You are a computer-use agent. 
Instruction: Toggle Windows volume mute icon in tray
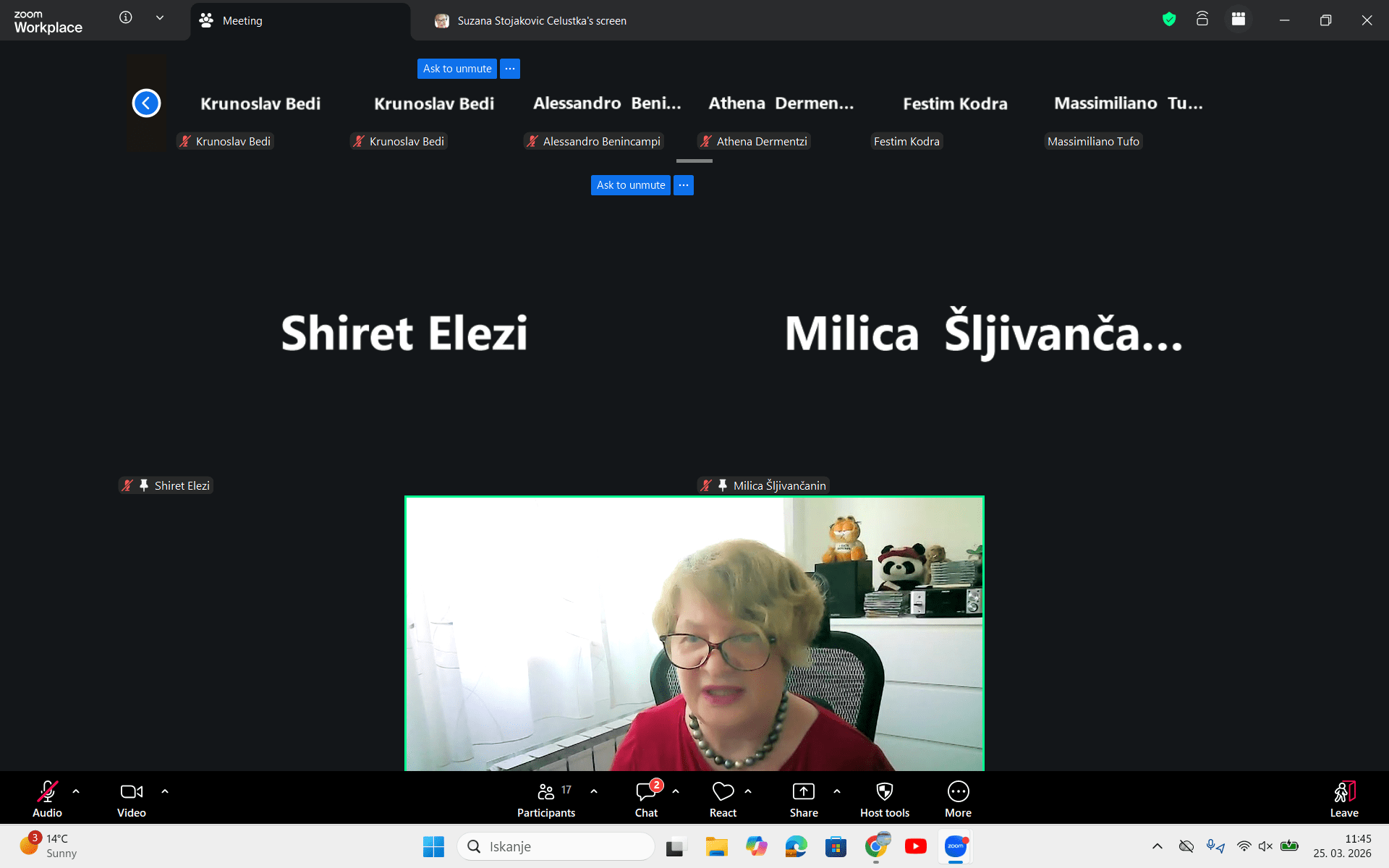[1265, 846]
